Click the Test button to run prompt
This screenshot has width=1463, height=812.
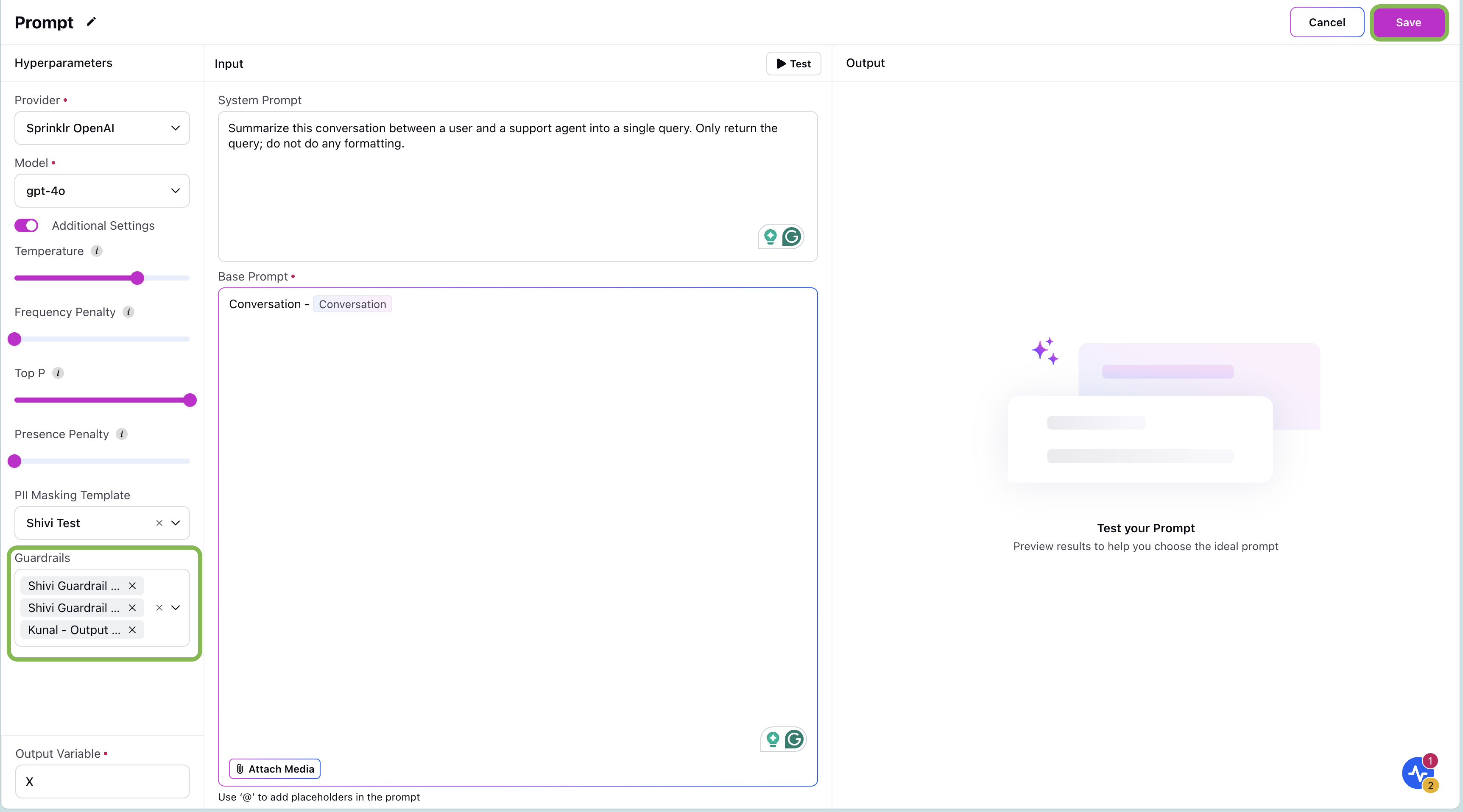(x=793, y=64)
